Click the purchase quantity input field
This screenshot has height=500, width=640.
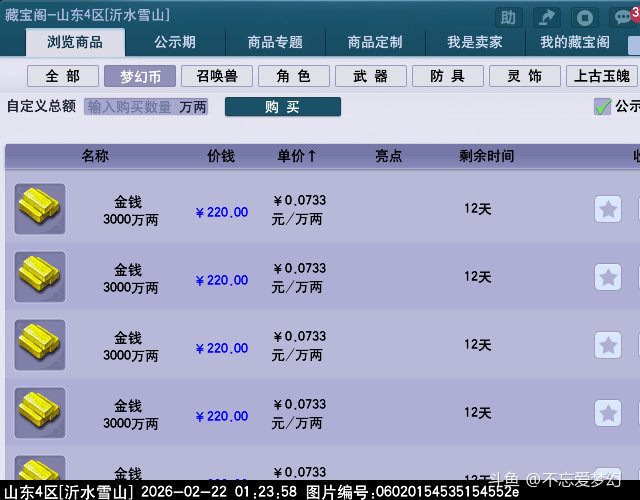click(x=130, y=107)
